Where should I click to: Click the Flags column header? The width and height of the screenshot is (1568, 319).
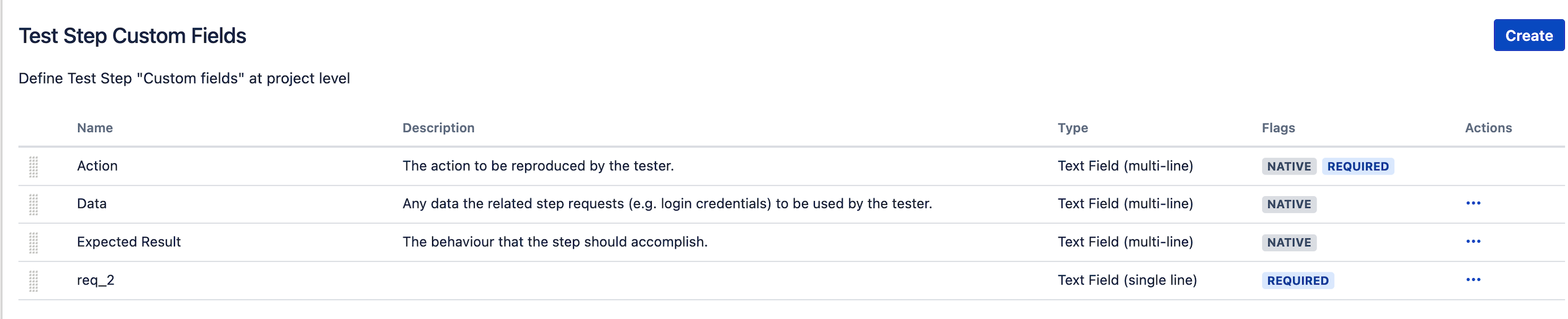tap(1277, 128)
